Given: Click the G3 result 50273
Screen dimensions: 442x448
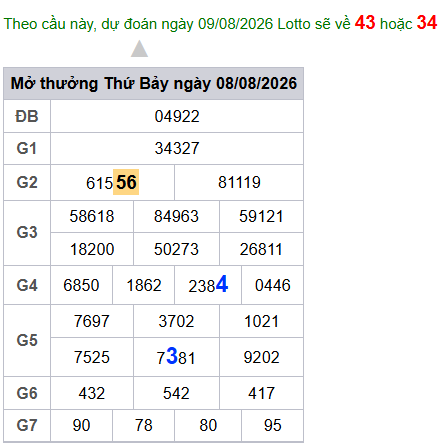Looking at the screenshot, I should click(x=176, y=249).
